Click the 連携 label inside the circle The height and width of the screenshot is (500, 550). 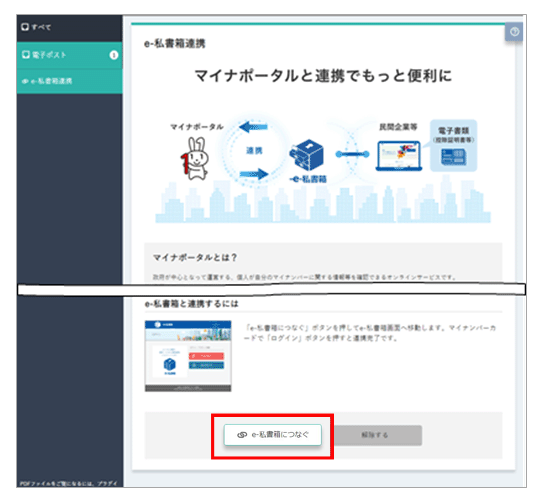tap(254, 151)
